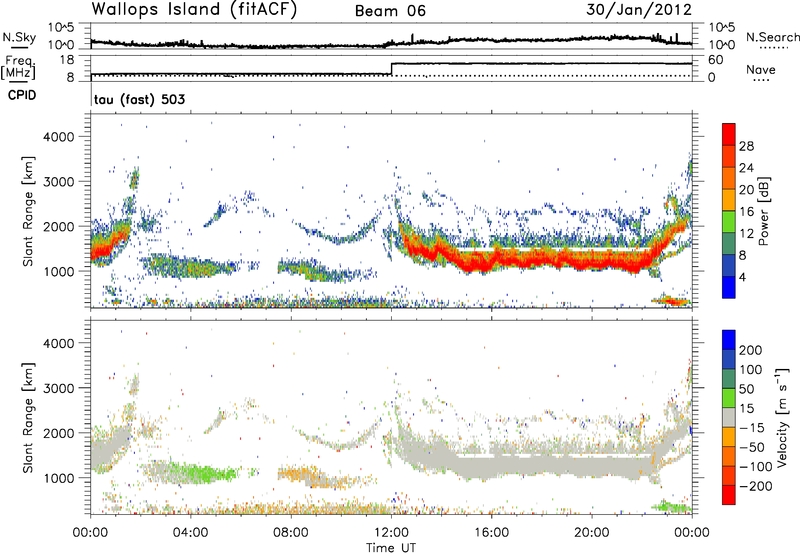800x554 pixels.
Task: Click the '08:00' time axis tick label
Action: 291,533
